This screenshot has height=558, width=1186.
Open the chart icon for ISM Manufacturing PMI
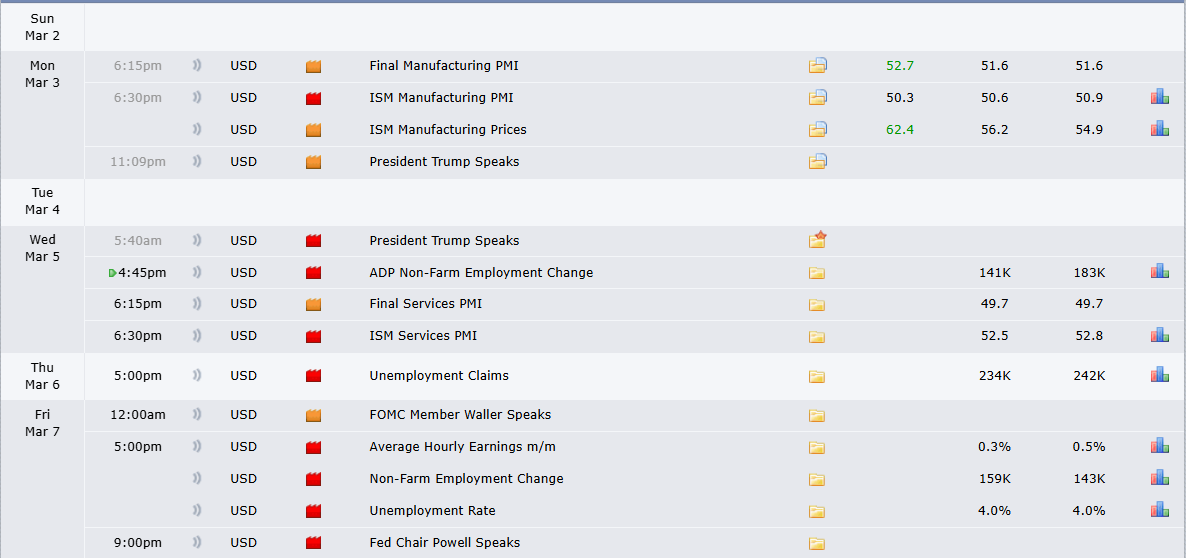click(x=1159, y=98)
